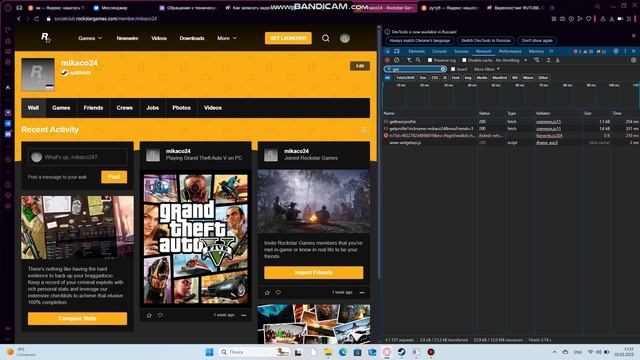640x360 pixels.
Task: Reload the page with refresh icon
Action: [x=36, y=19]
